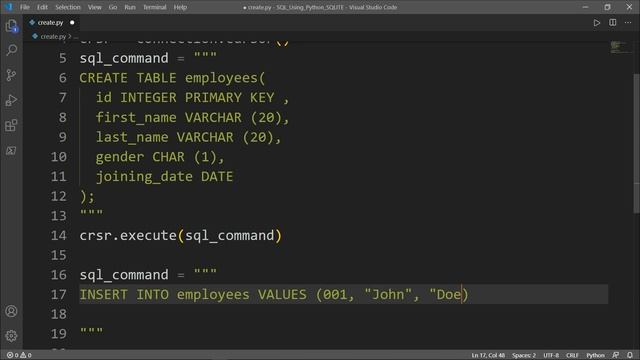Click create.py in the breadcrumb
The height and width of the screenshot is (360, 640).
53,36
